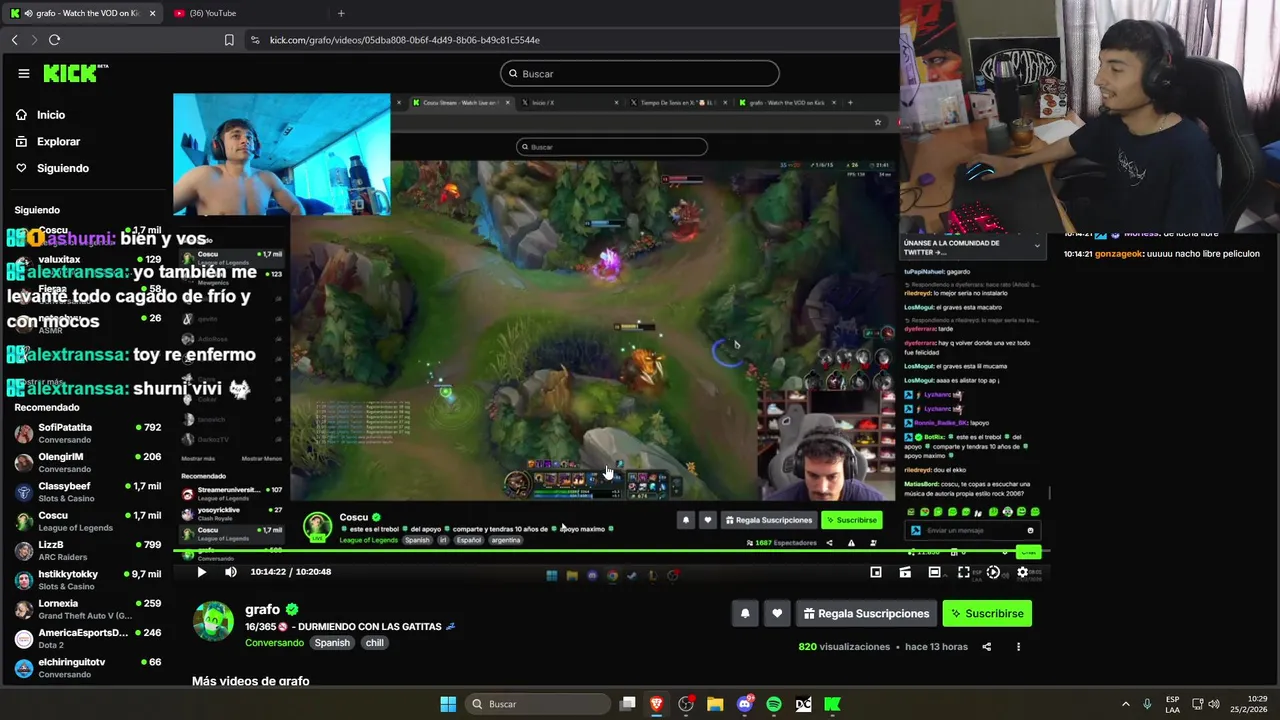Open Siguiendo in Kick sidebar
The width and height of the screenshot is (1280, 720).
[62, 168]
